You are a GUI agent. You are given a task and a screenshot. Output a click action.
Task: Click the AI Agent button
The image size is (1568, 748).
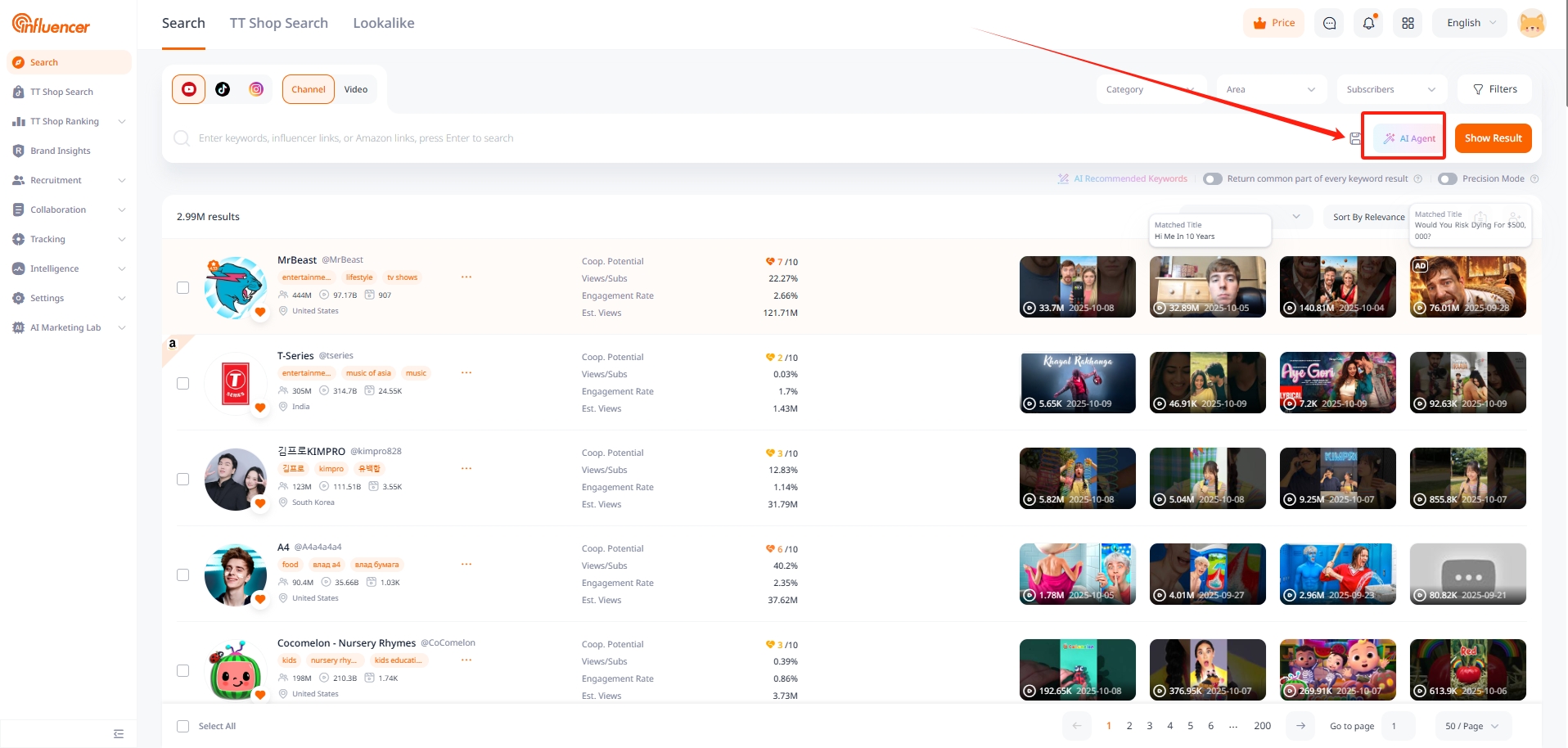pos(1409,138)
